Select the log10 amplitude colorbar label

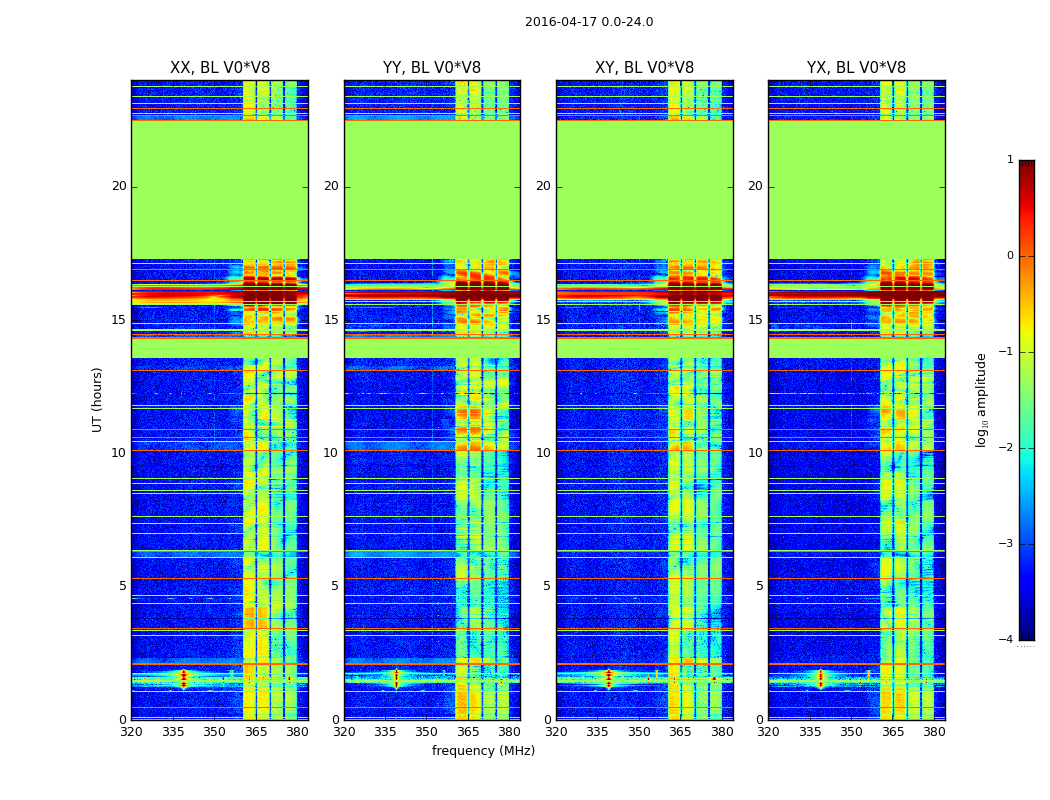(x=982, y=399)
